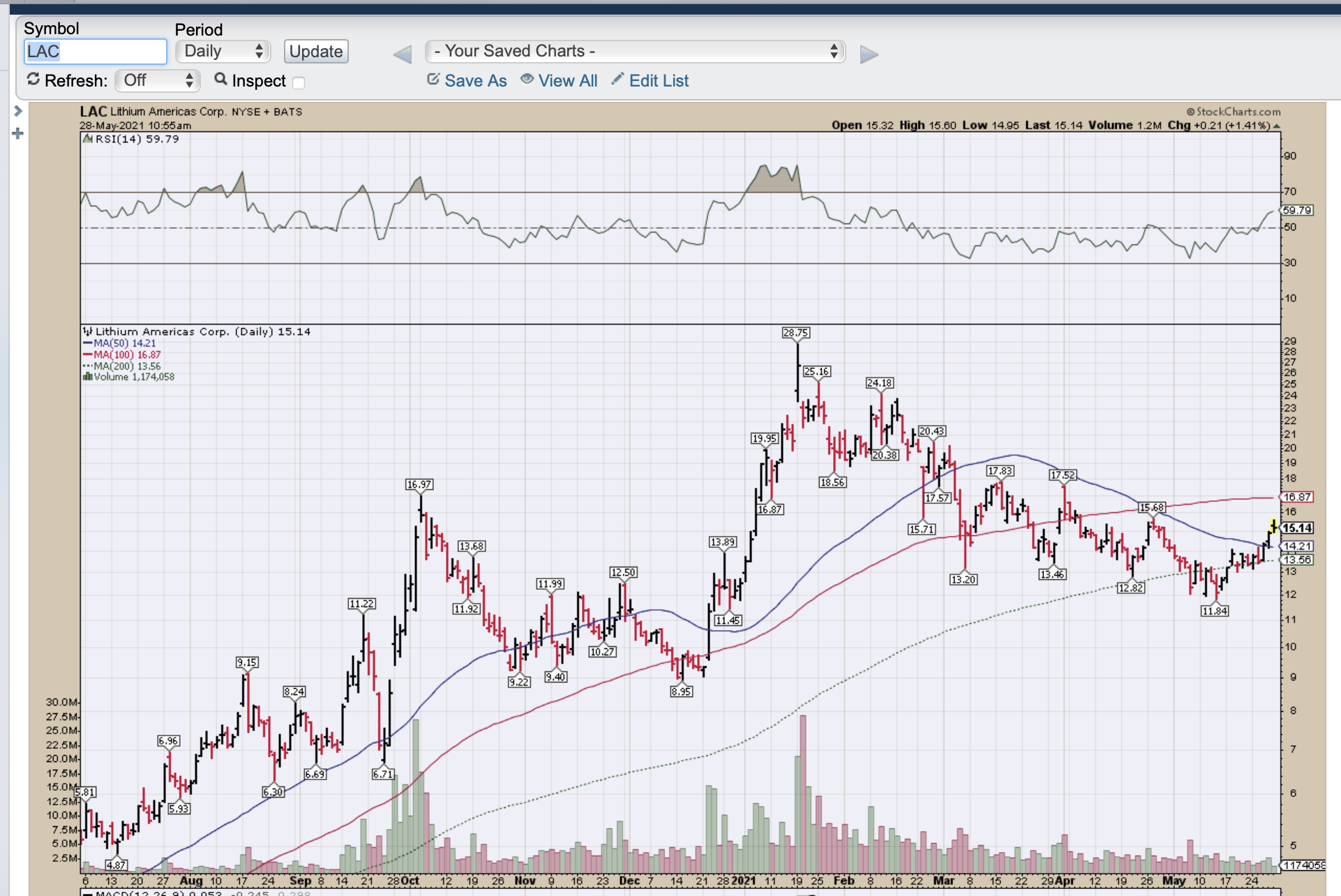Click the 28.75 peak price label
Image resolution: width=1341 pixels, height=896 pixels.
(x=796, y=333)
